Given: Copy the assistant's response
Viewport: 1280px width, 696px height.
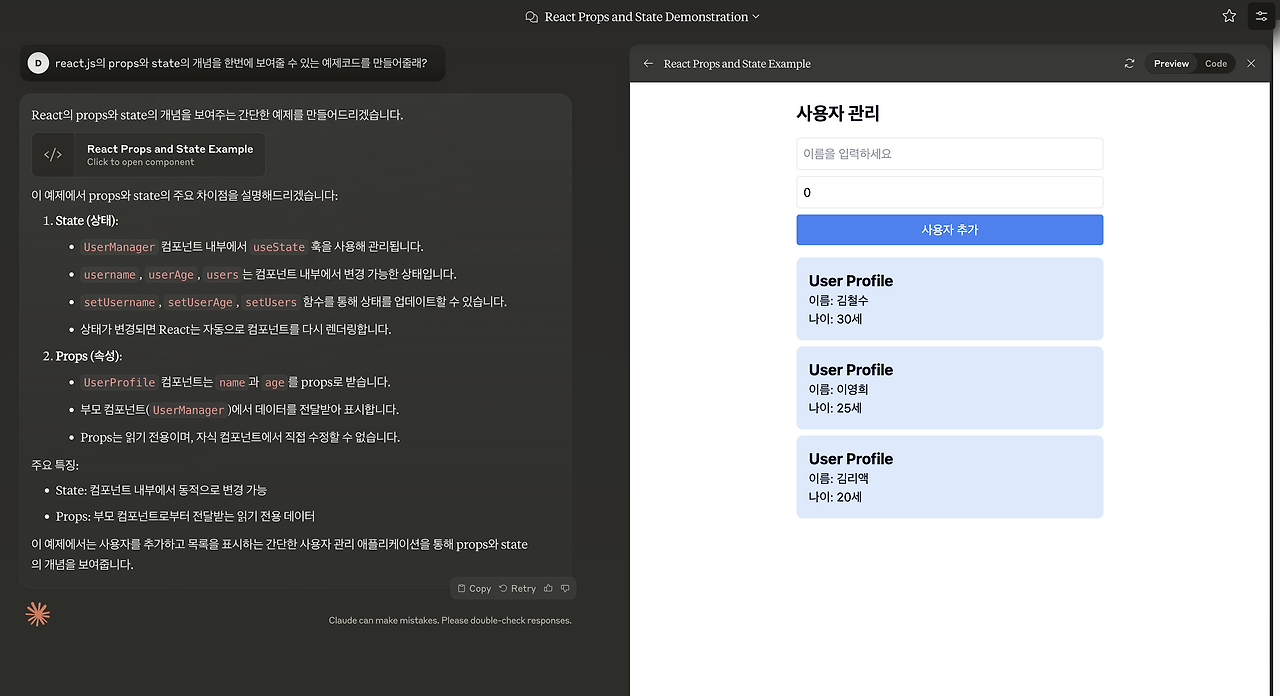Looking at the screenshot, I should (472, 588).
